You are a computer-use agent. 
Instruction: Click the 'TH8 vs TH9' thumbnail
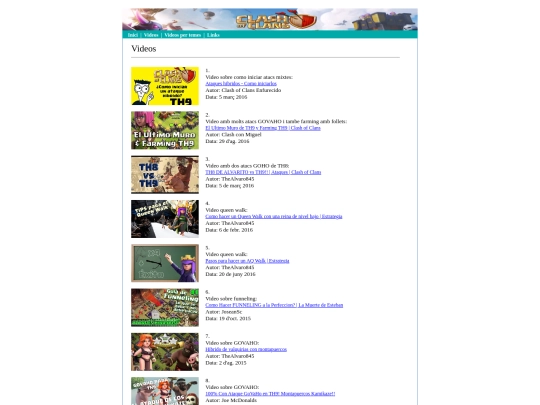pos(165,175)
